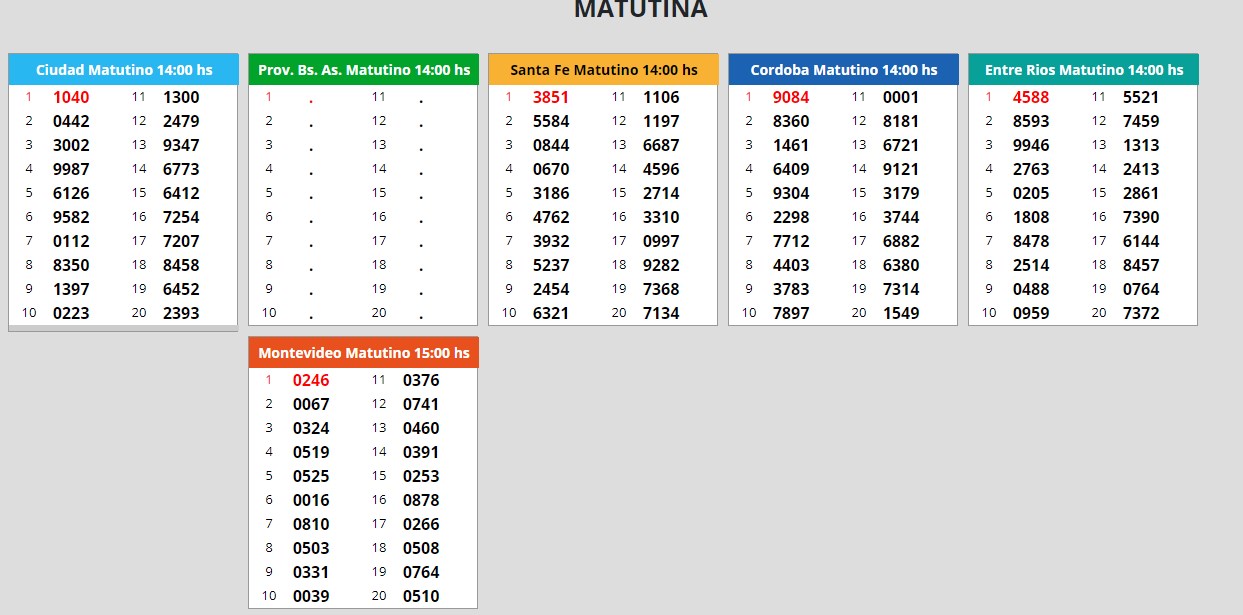The width and height of the screenshot is (1243, 615).
Task: Click the red Montevideo number 0246
Action: click(x=311, y=381)
